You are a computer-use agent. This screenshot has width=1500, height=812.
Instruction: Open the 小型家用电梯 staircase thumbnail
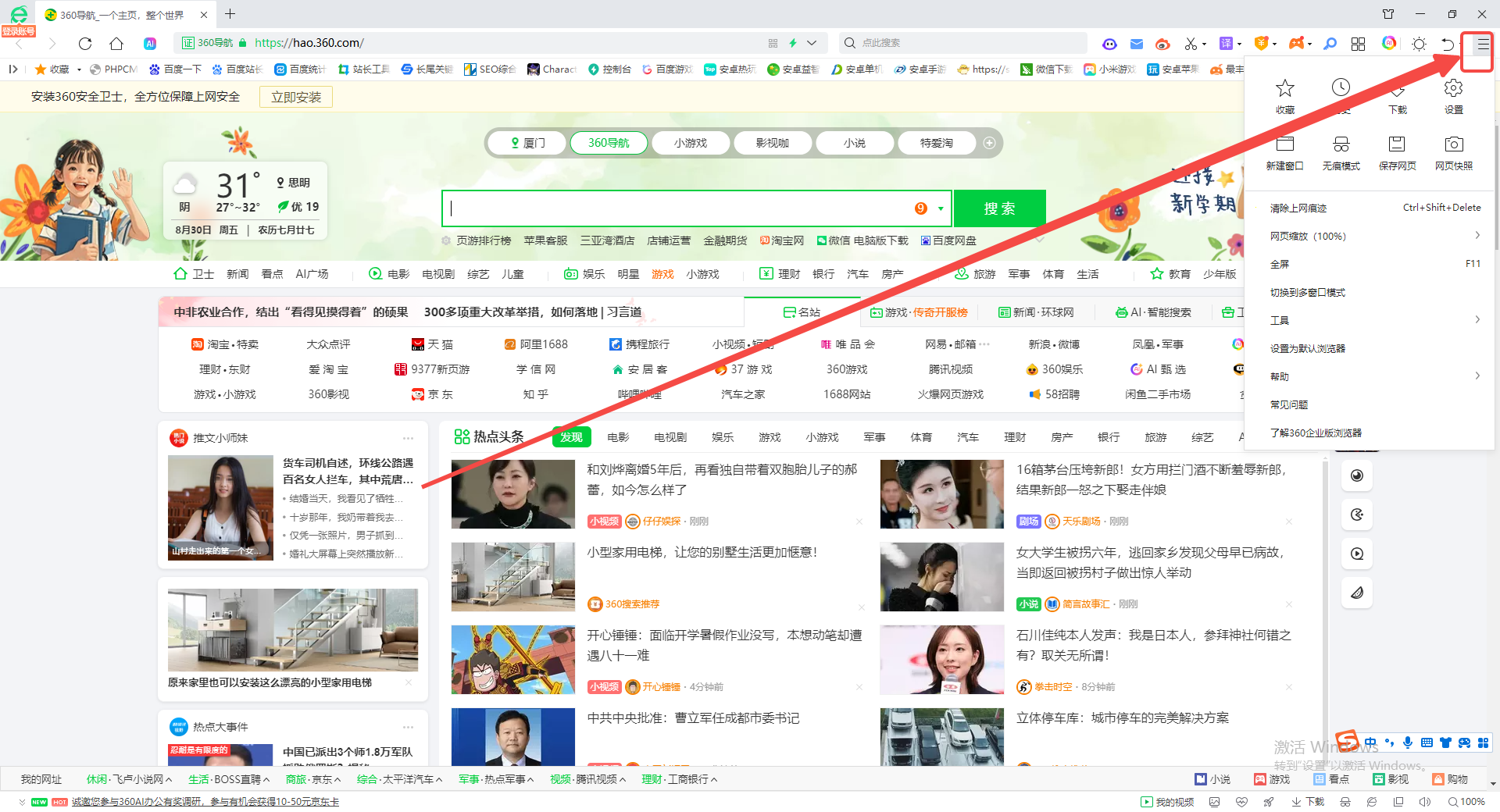click(513, 576)
